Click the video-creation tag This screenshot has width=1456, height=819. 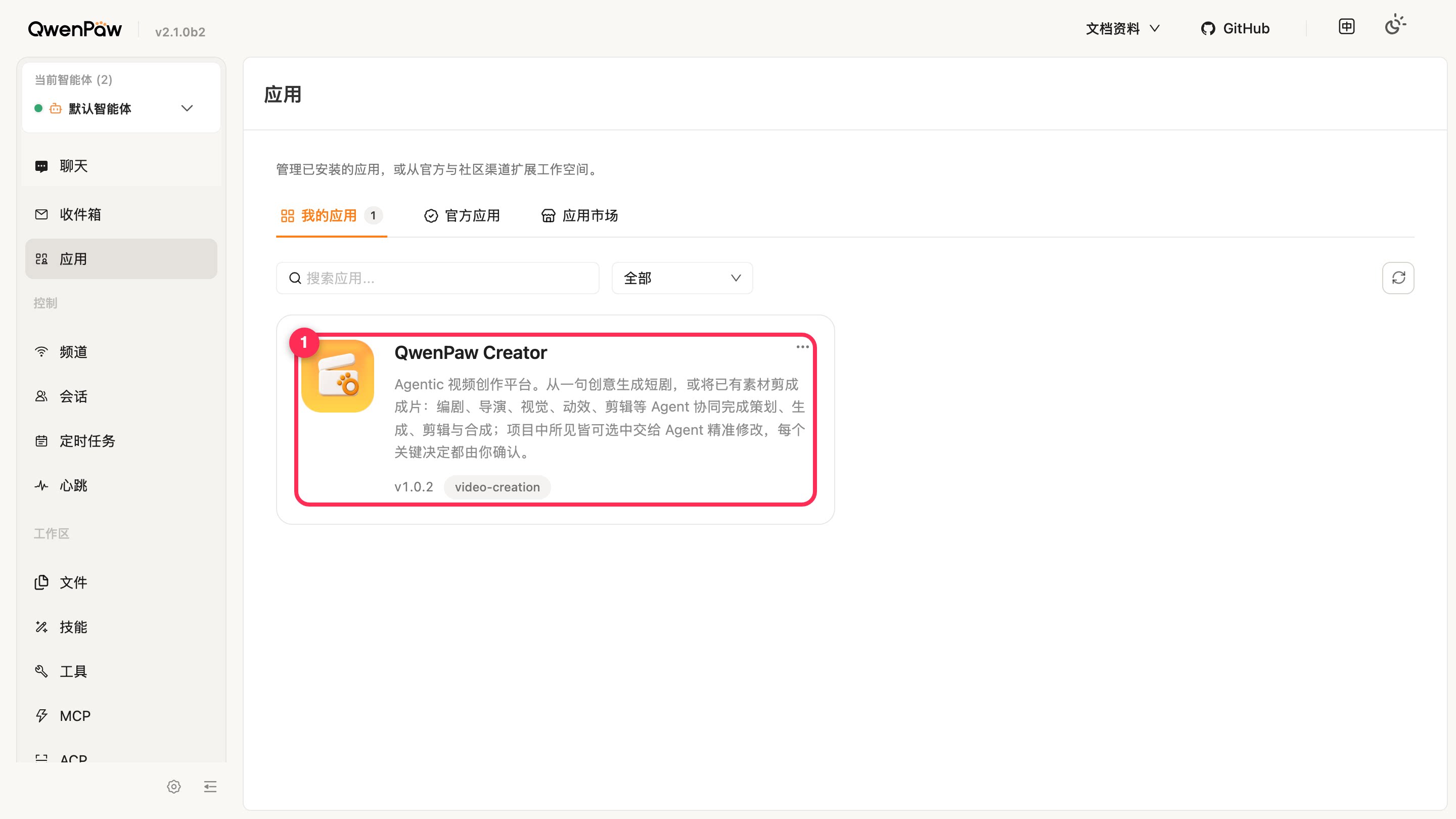497,487
